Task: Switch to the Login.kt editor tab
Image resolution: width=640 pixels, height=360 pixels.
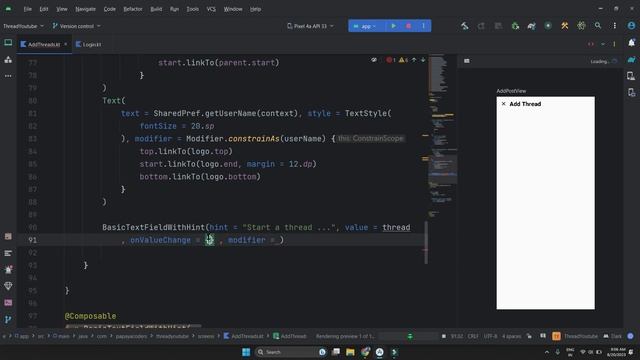Action: pos(89,44)
